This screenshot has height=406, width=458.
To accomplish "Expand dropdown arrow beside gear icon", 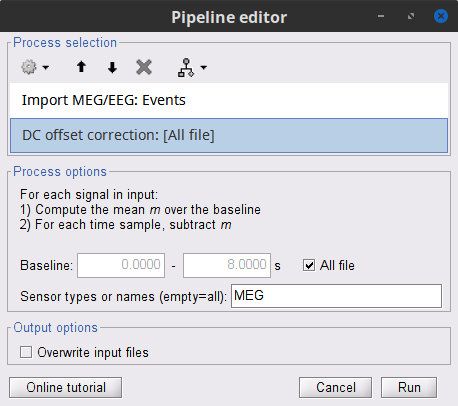I will coord(46,68).
